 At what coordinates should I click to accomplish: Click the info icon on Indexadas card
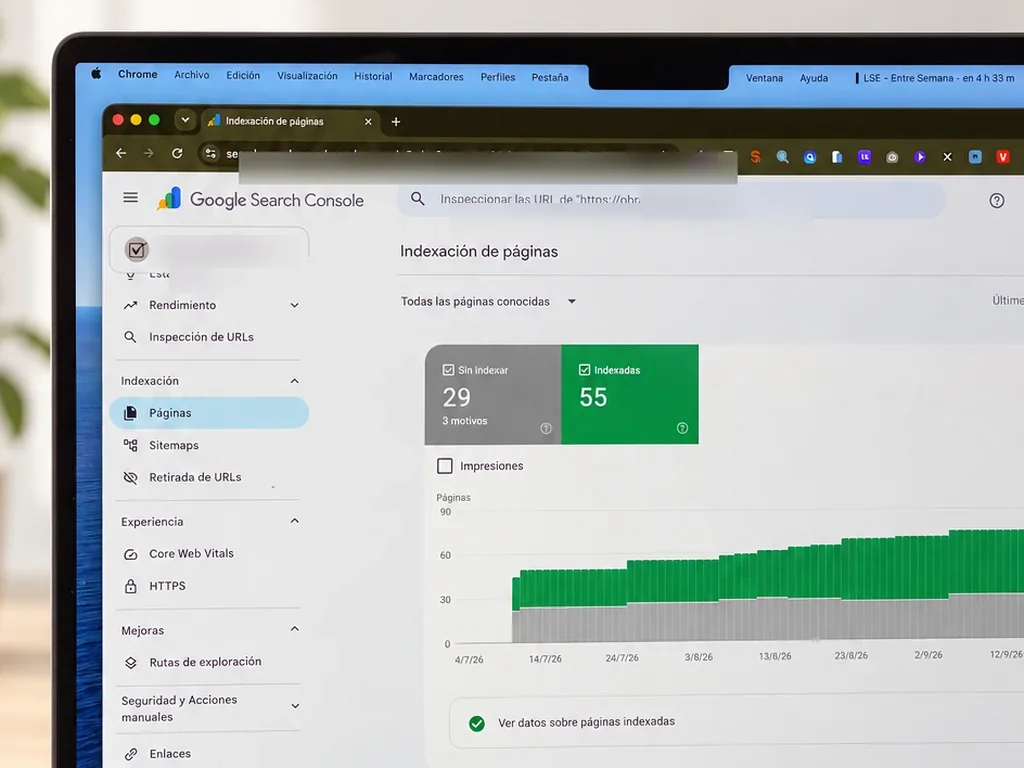682,428
